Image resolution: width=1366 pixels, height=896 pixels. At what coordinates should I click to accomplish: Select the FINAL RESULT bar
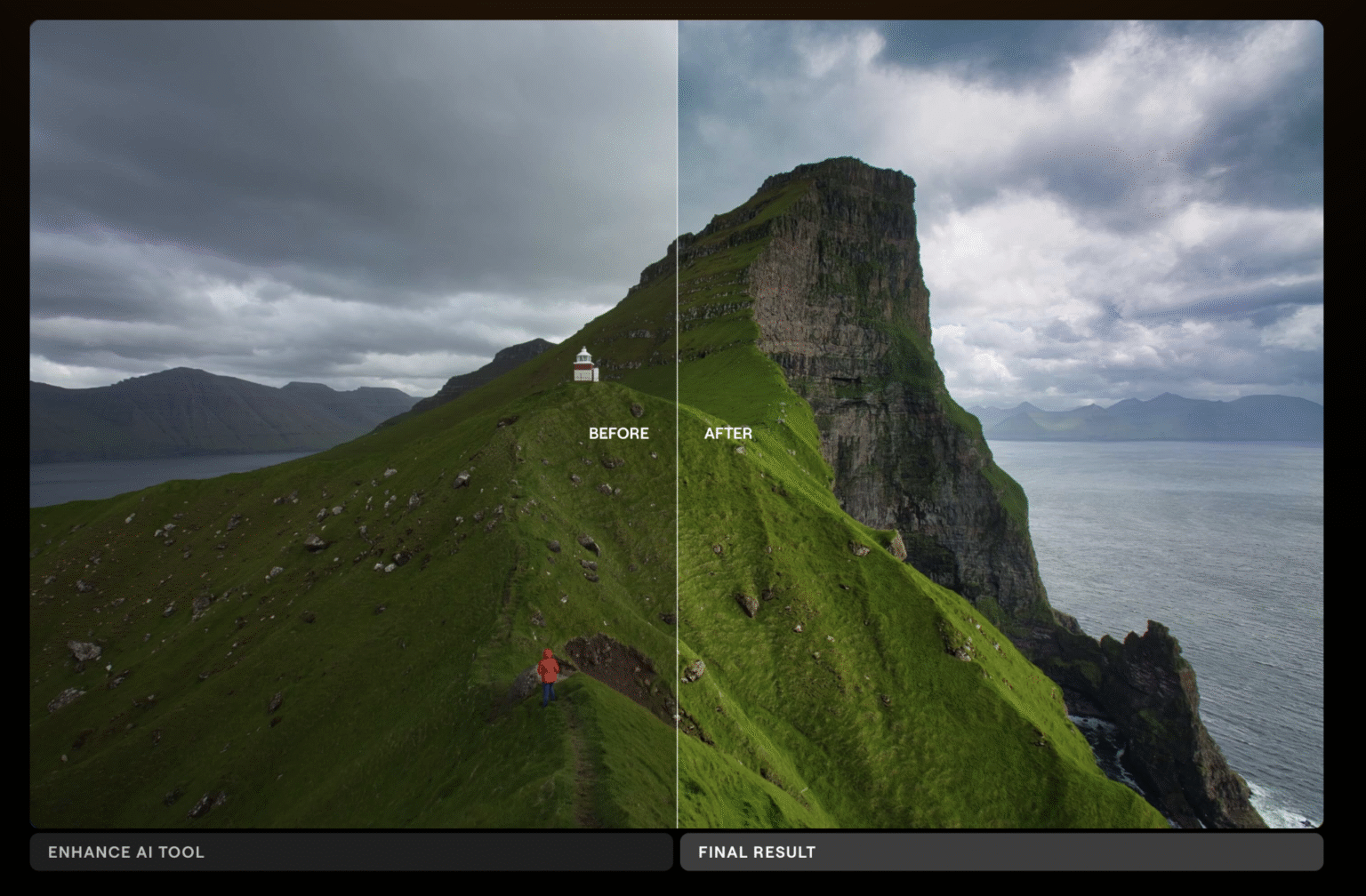[1000, 852]
